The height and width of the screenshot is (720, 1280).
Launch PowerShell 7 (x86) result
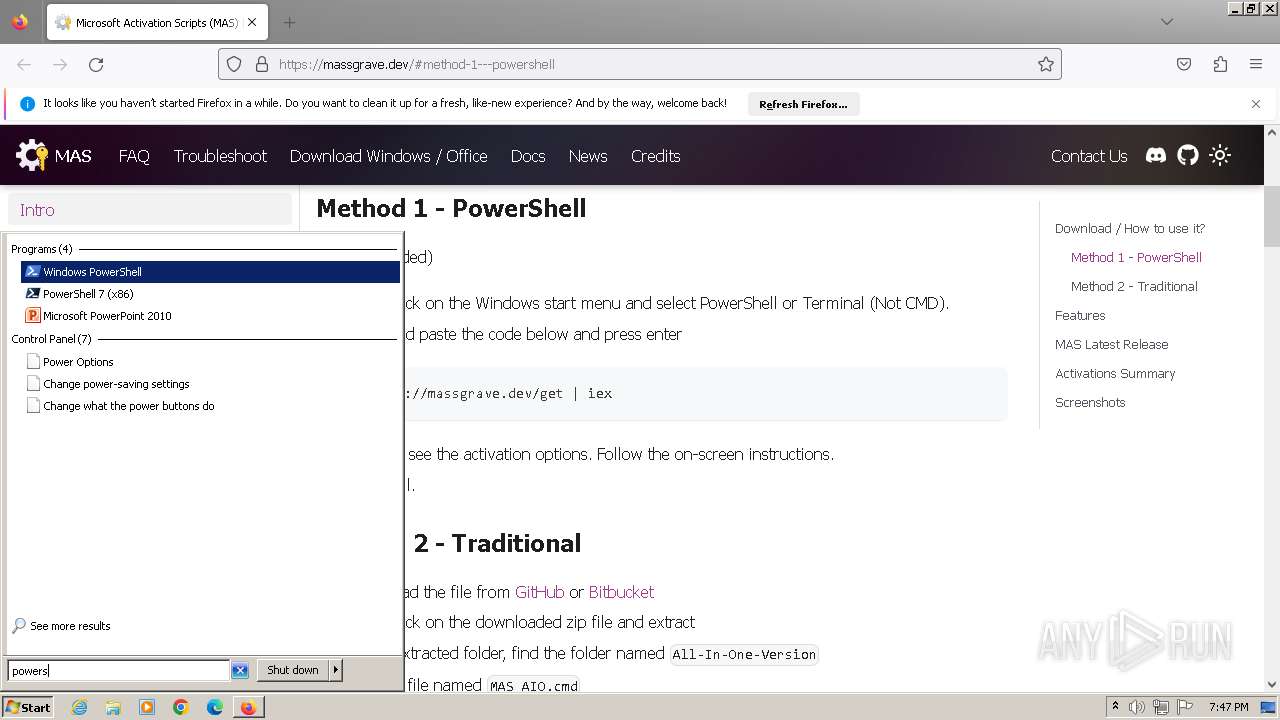(x=88, y=294)
